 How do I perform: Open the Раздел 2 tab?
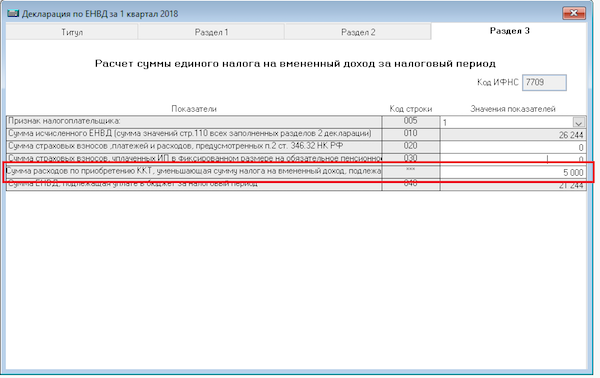[x=358, y=32]
